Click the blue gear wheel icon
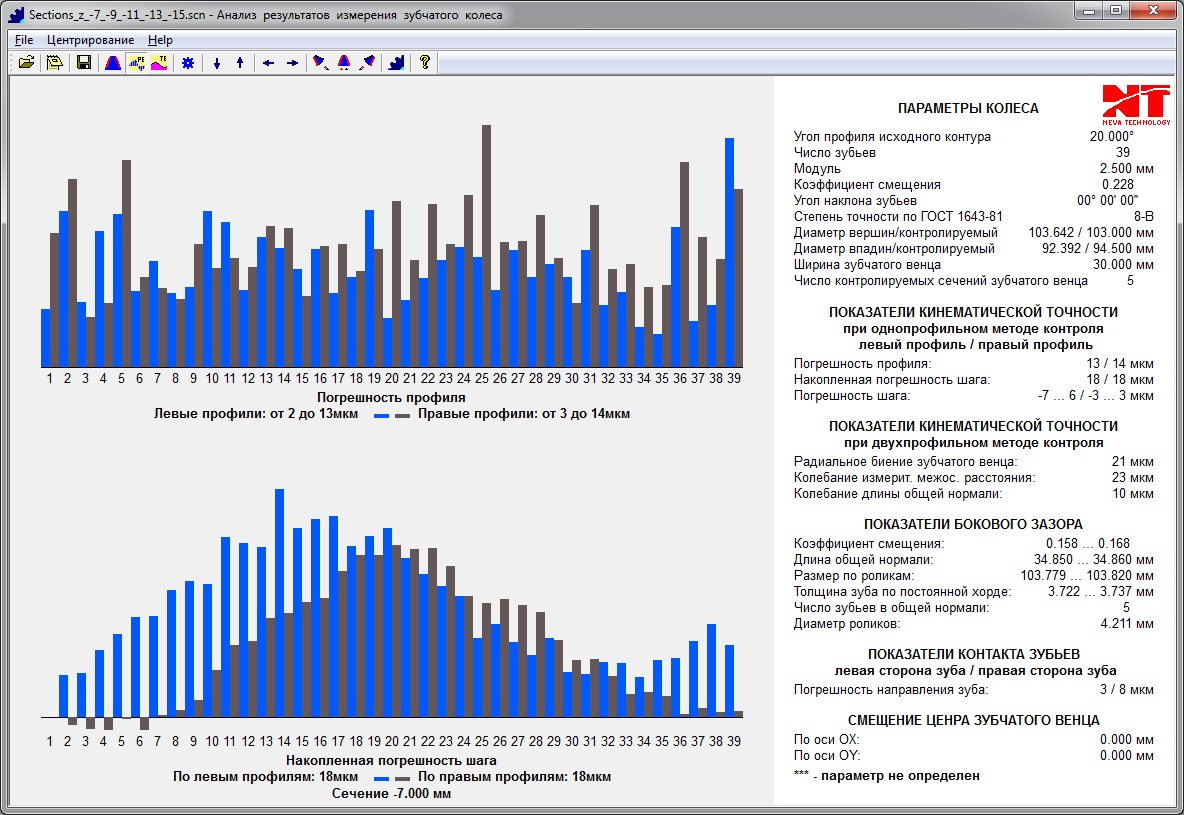The height and width of the screenshot is (815, 1184). point(188,63)
